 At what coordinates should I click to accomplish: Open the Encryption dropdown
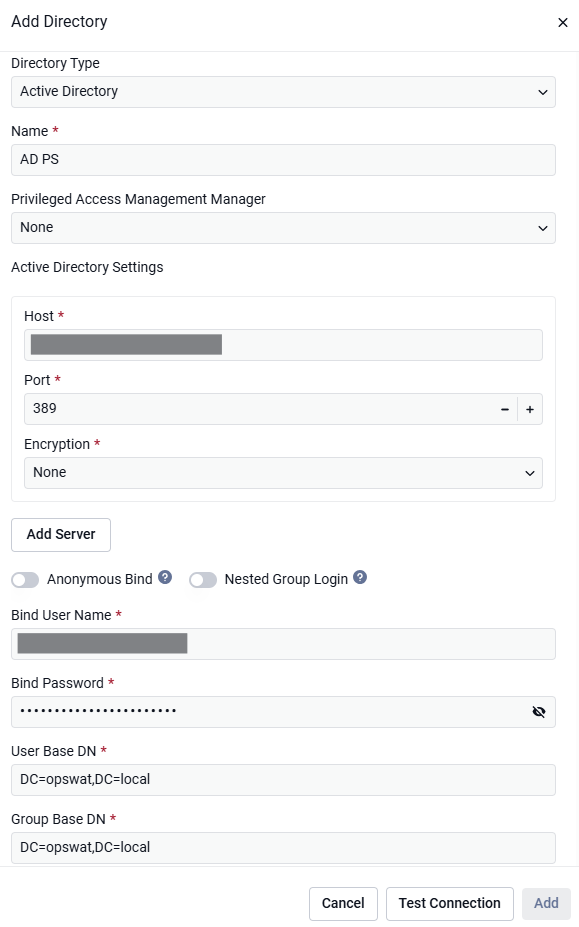click(283, 473)
